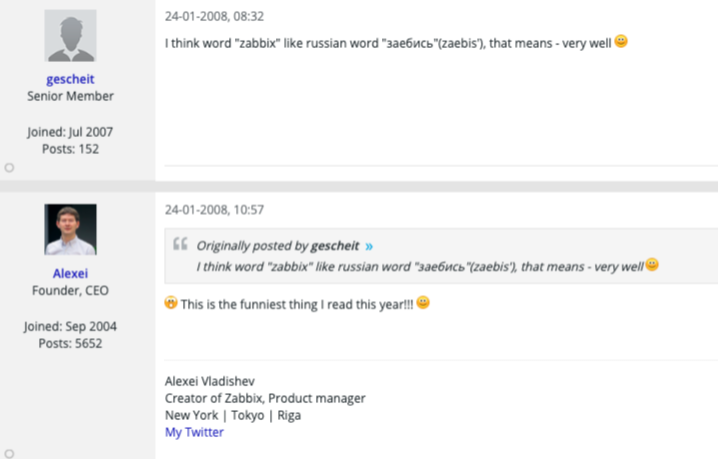Viewport: 718px width, 459px height.
Task: Click the 24-01-2008, 08:32 post timestamp
Action: pos(214,16)
